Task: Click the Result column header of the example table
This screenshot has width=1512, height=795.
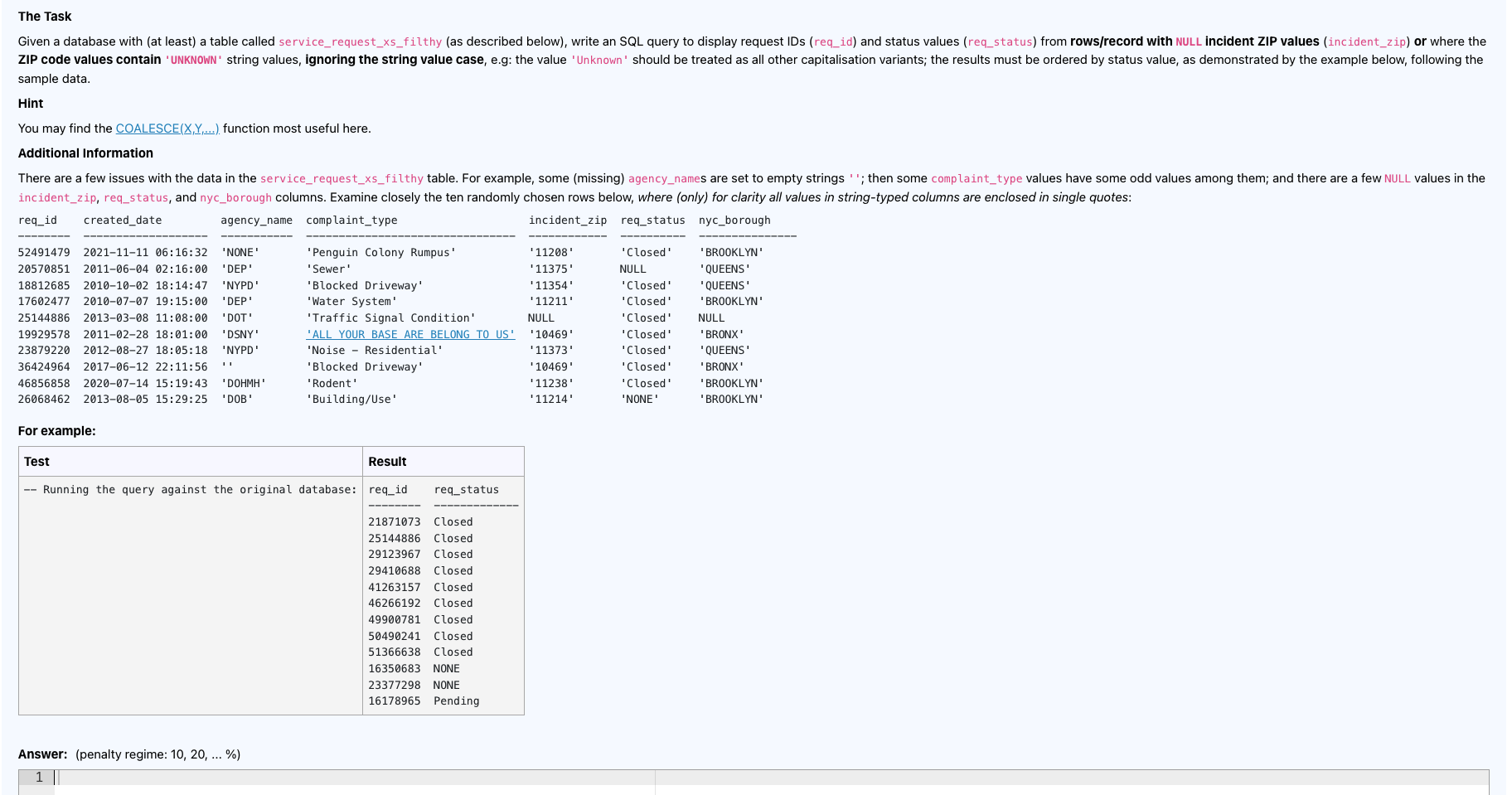Action: pyautogui.click(x=389, y=461)
